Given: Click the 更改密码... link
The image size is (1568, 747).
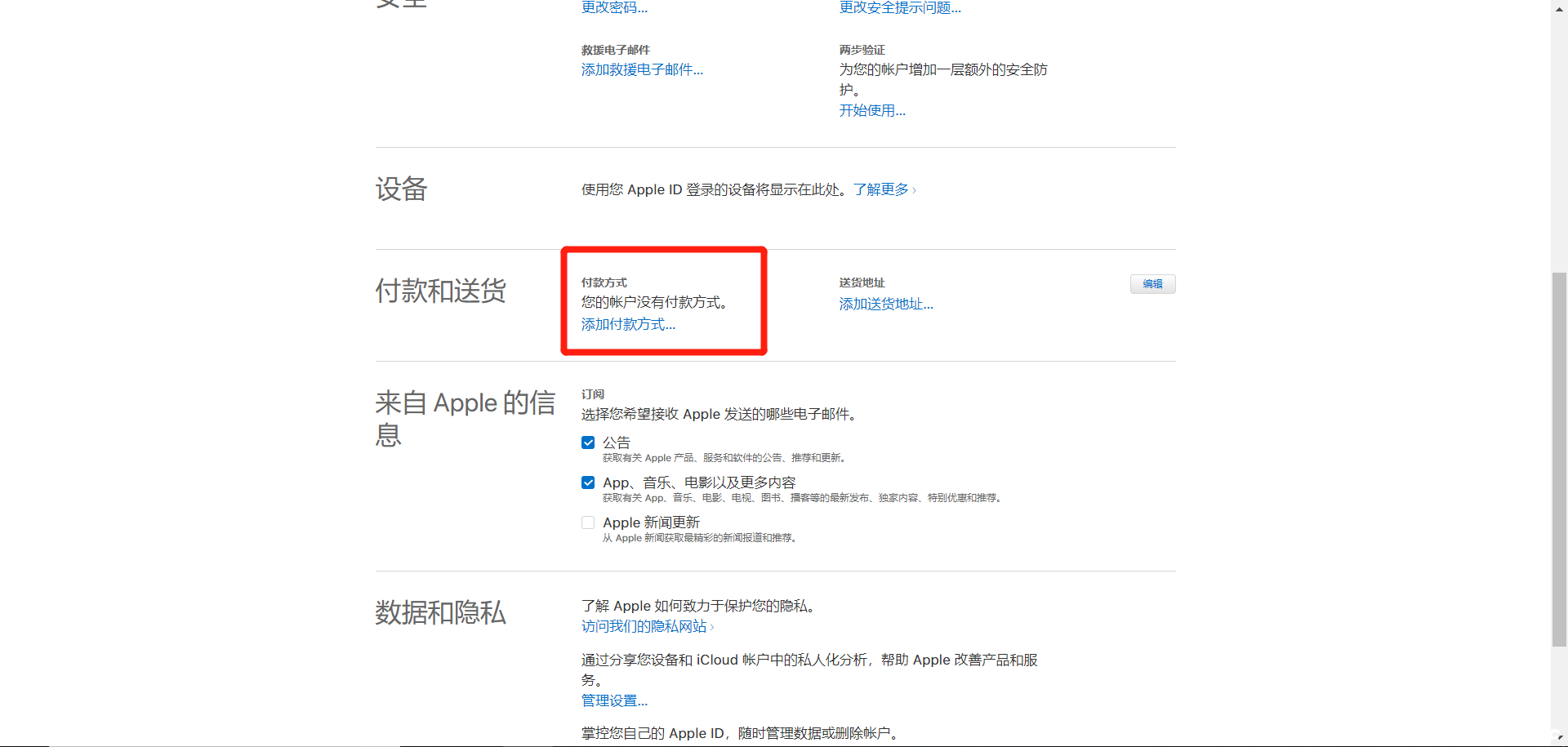Looking at the screenshot, I should tap(614, 8).
